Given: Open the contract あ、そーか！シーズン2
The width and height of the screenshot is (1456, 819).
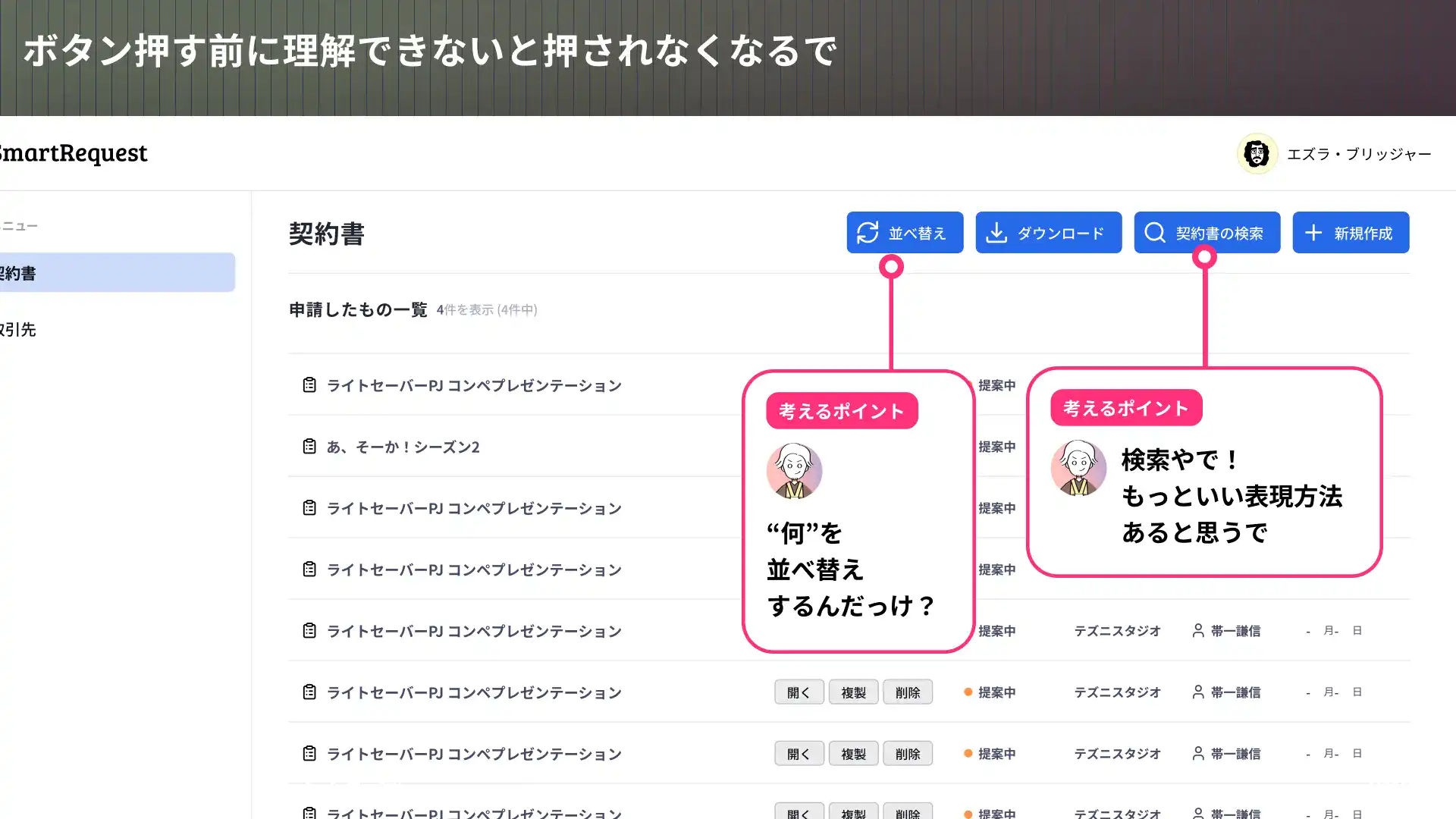Looking at the screenshot, I should tap(403, 447).
